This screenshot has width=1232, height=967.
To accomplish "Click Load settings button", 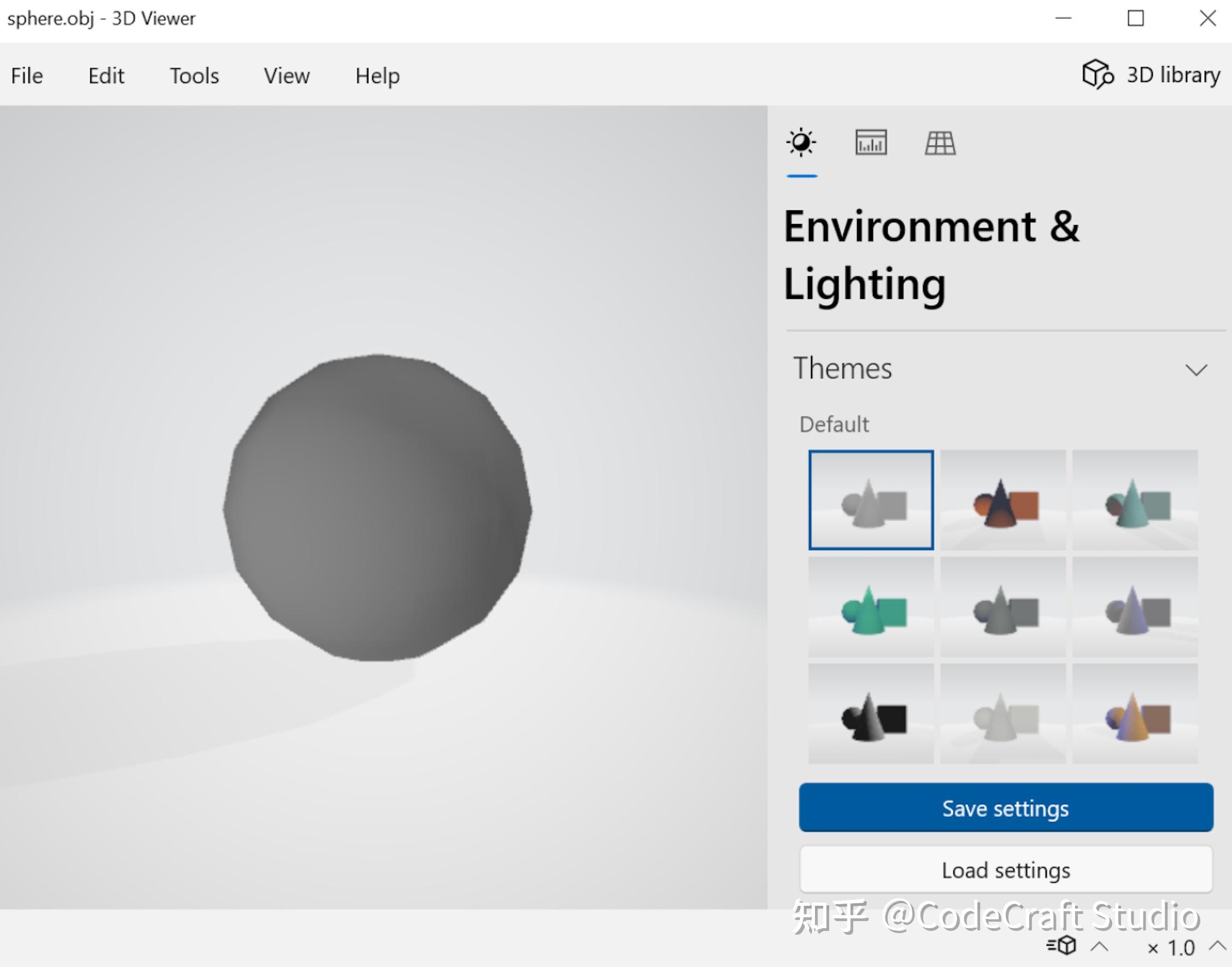I will point(1005,870).
